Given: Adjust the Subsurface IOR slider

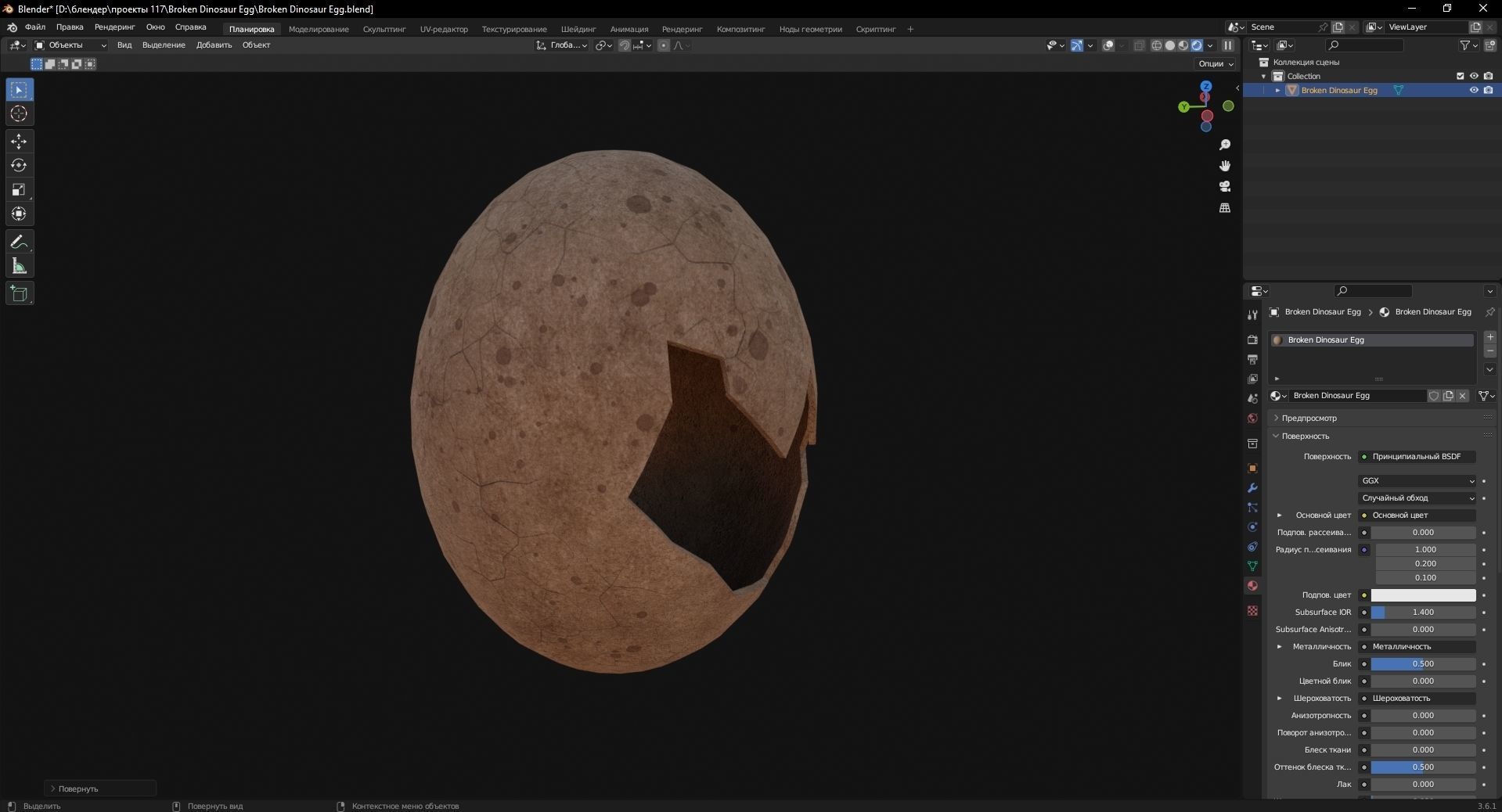Looking at the screenshot, I should click(1423, 613).
